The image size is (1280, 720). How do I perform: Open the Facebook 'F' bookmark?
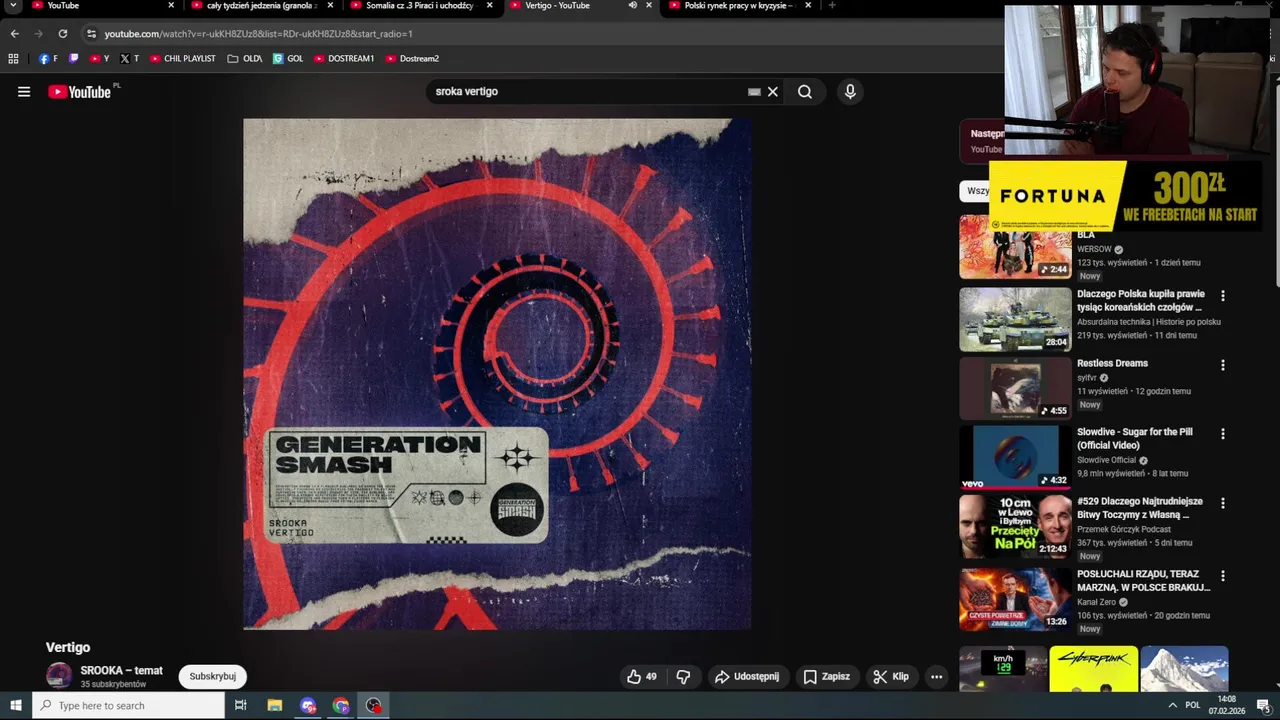(x=48, y=59)
